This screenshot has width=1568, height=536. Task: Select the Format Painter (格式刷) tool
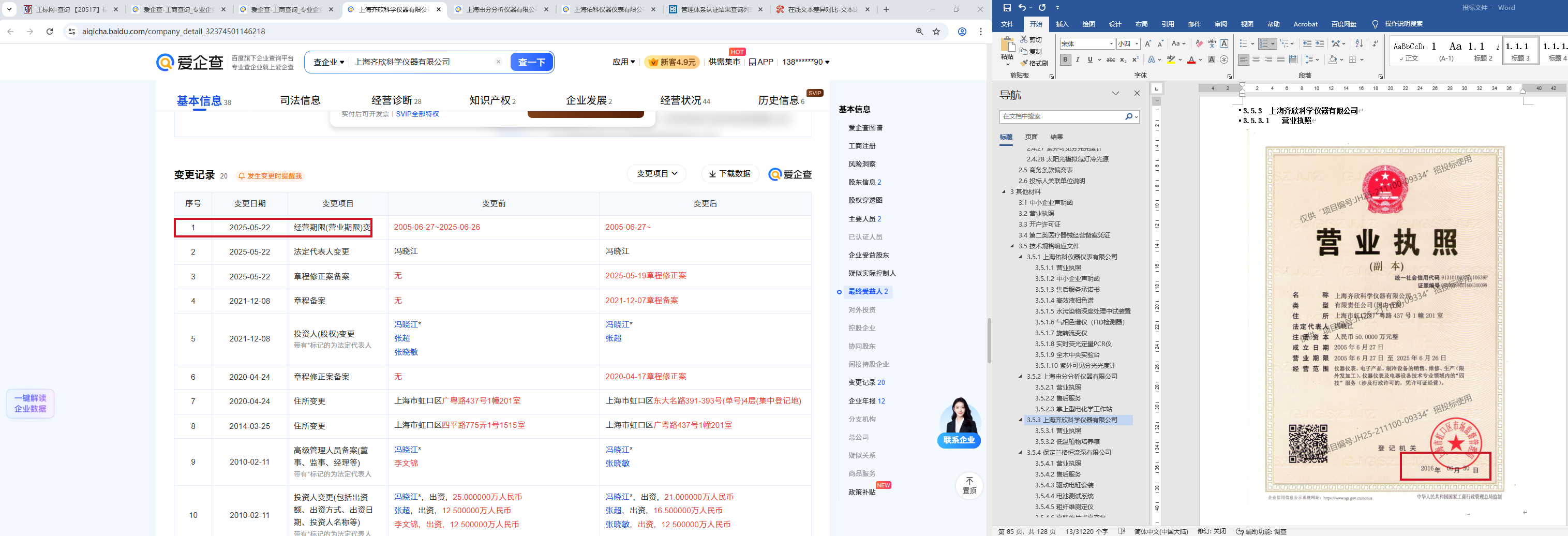coord(1034,63)
